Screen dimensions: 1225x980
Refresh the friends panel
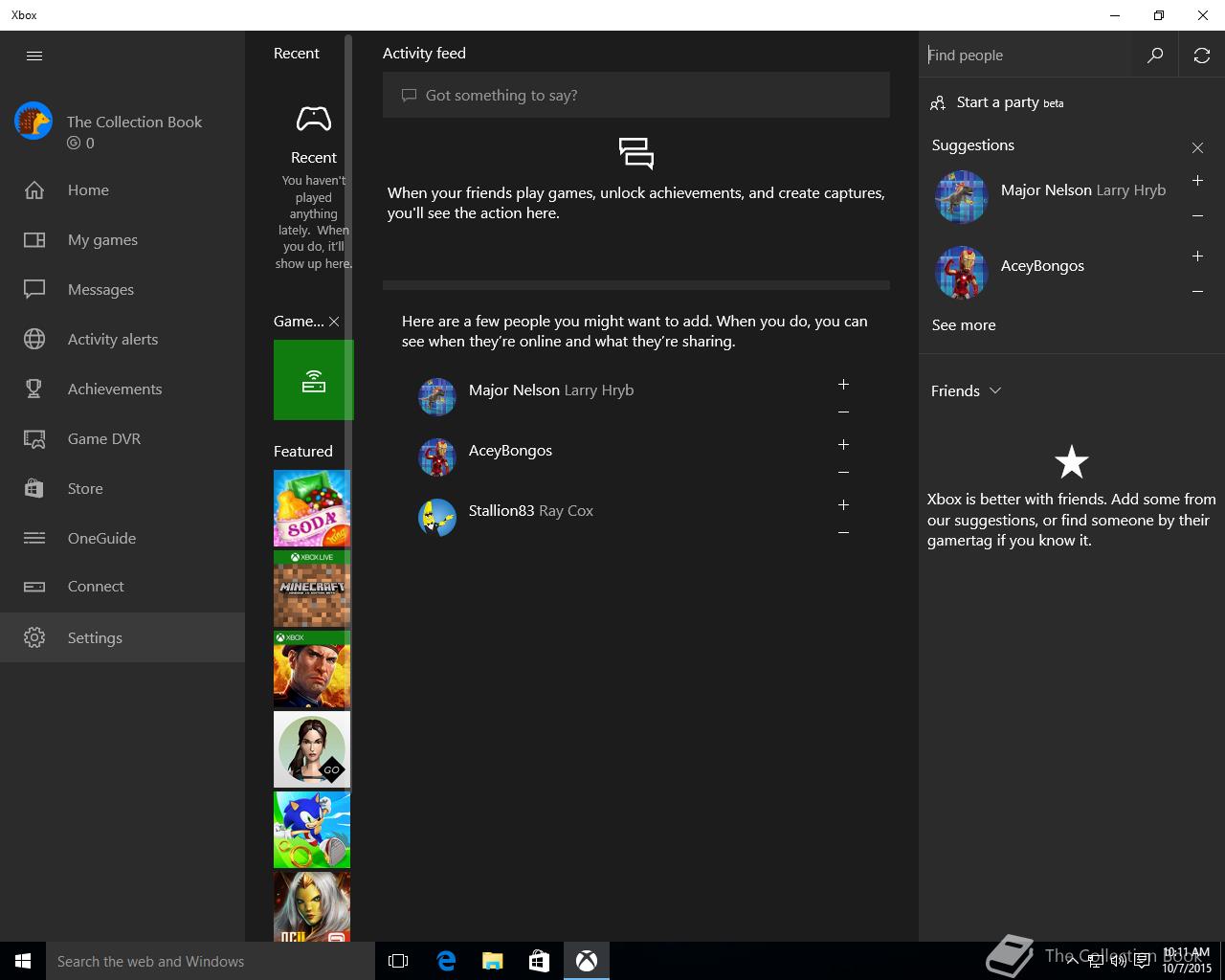[x=1202, y=56]
